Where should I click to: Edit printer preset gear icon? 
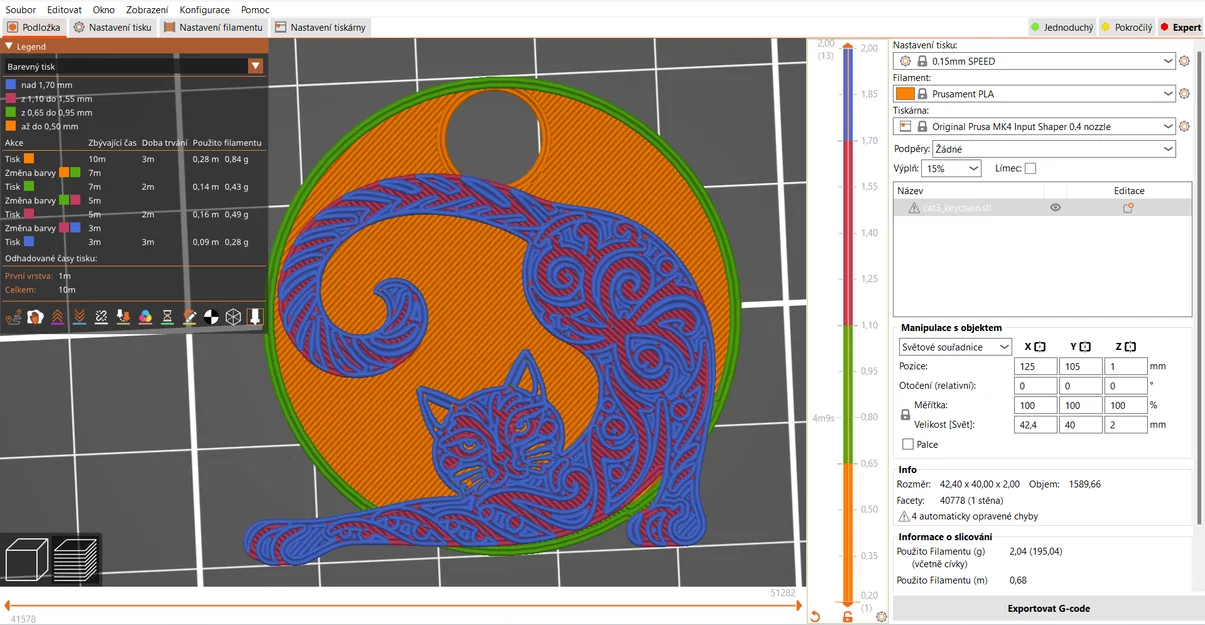point(1185,127)
